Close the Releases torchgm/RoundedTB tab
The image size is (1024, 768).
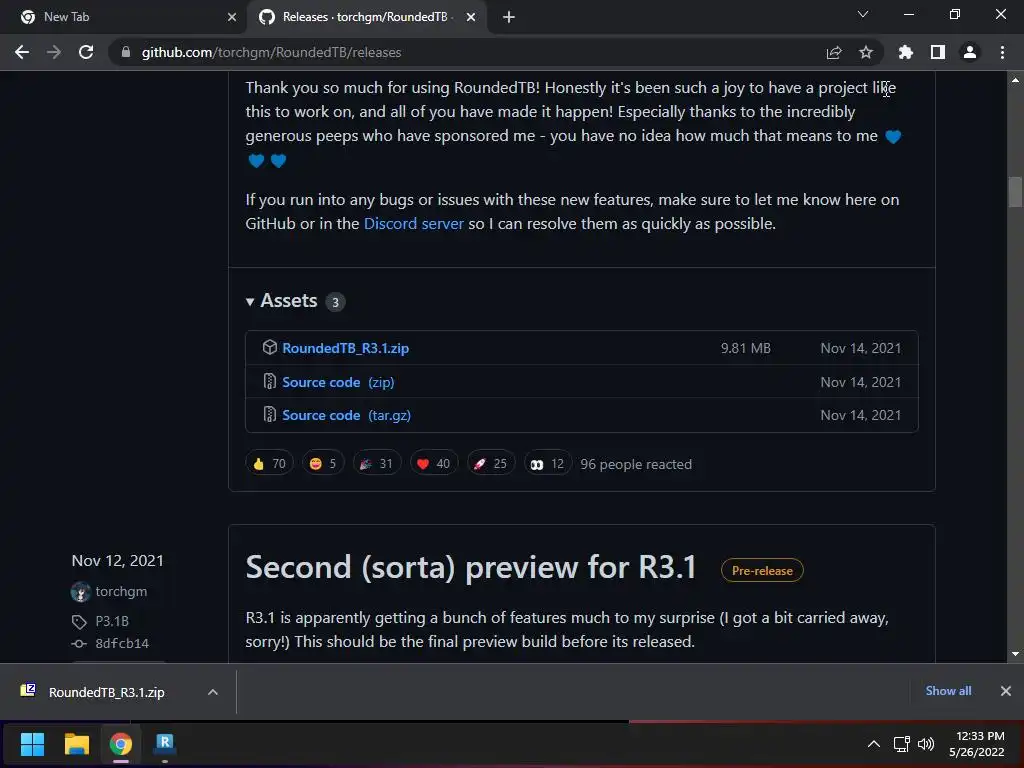(471, 17)
